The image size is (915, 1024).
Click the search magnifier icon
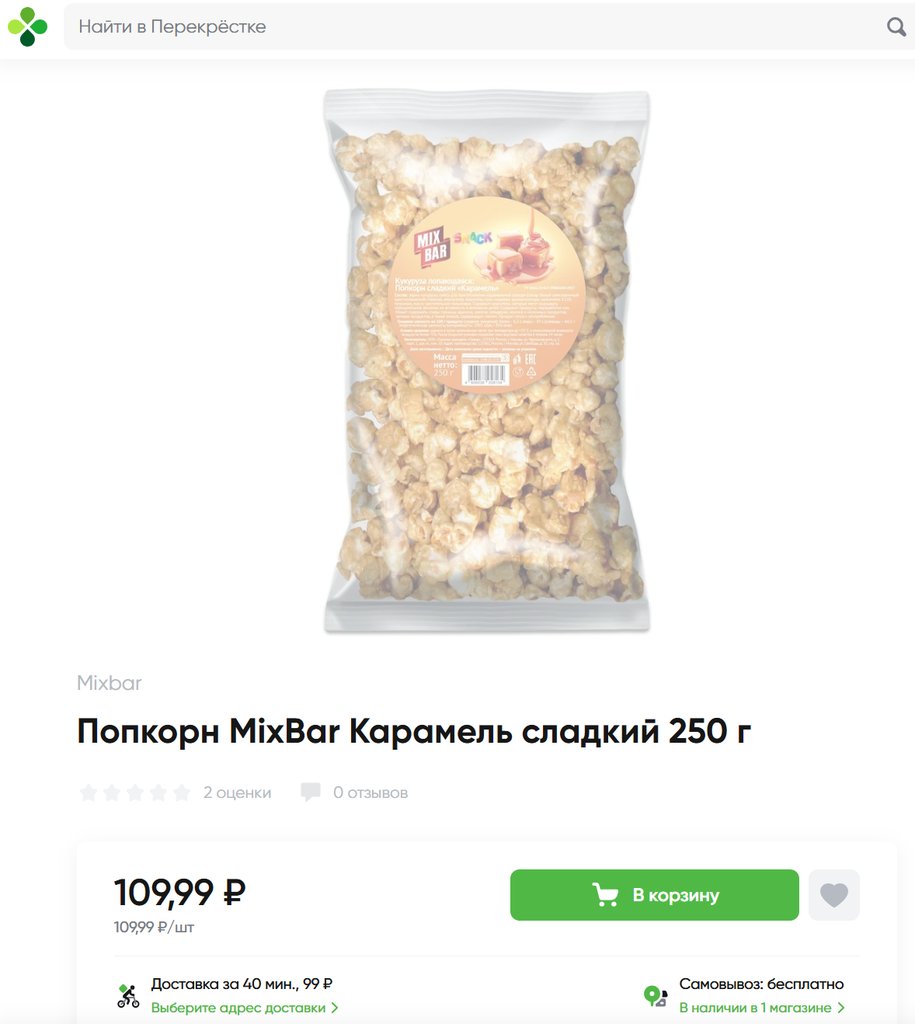(896, 27)
